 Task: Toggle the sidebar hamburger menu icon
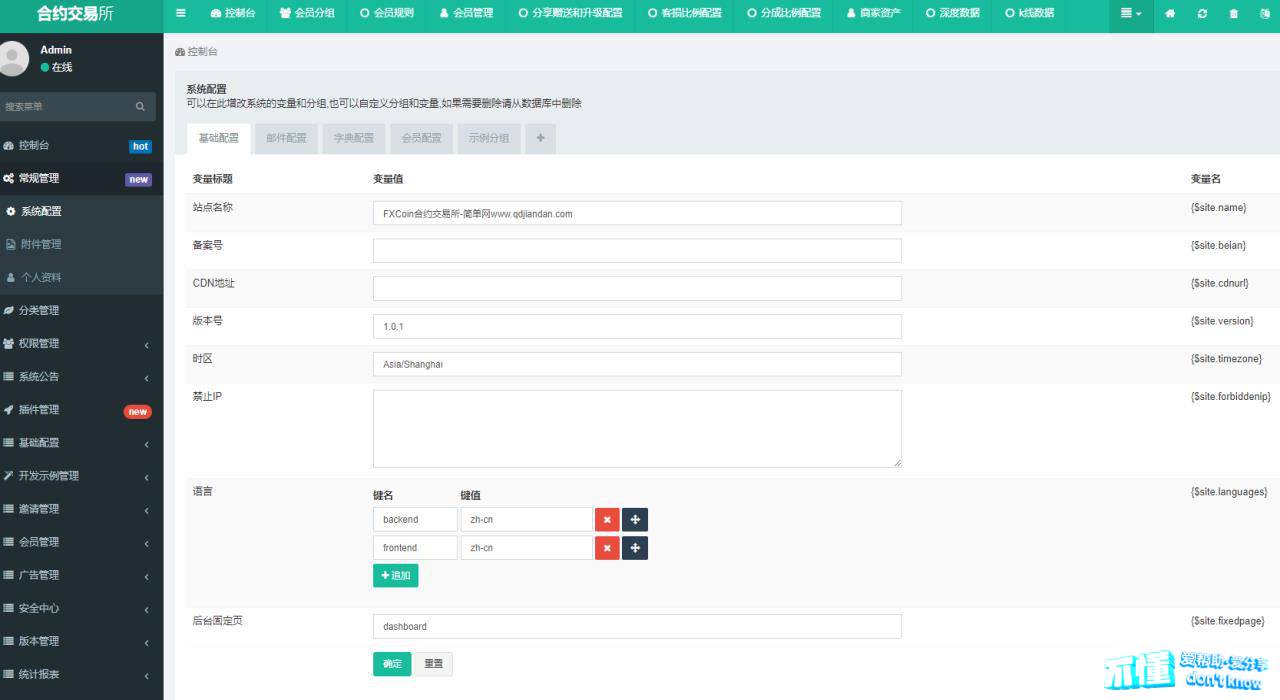[180, 14]
